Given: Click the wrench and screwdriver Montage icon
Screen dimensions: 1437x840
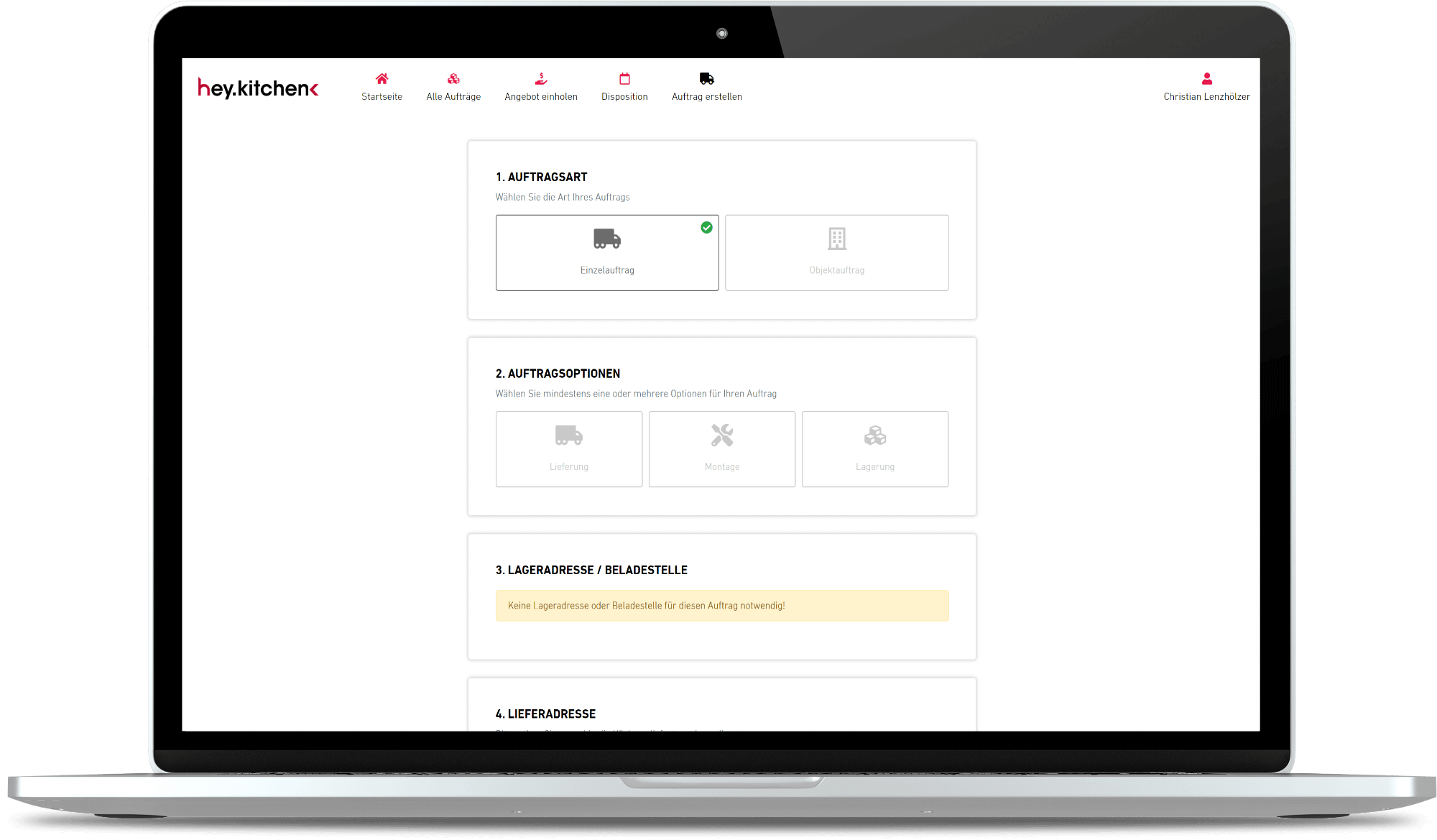Looking at the screenshot, I should point(722,435).
